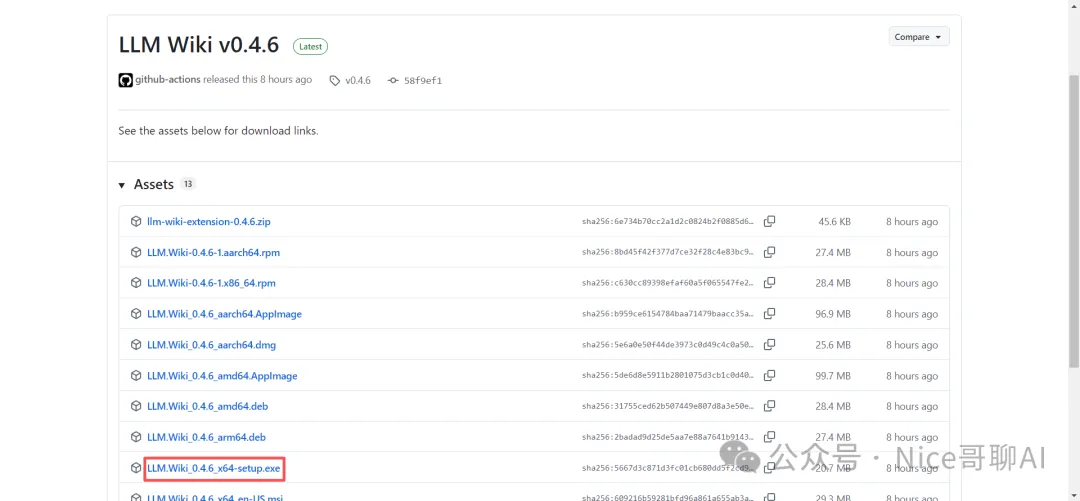Viewport: 1080px width, 501px height.
Task: Click the 45.6 KB file size
Action: pos(834,222)
